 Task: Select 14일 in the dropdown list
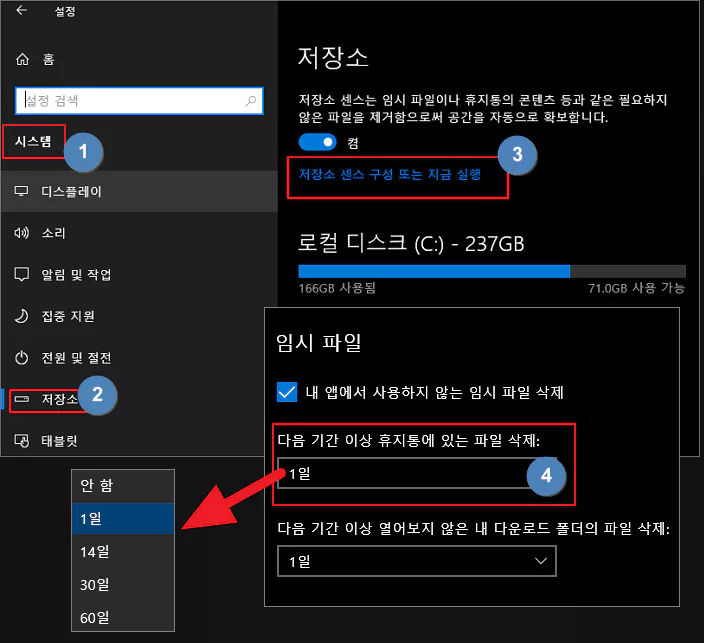point(123,551)
